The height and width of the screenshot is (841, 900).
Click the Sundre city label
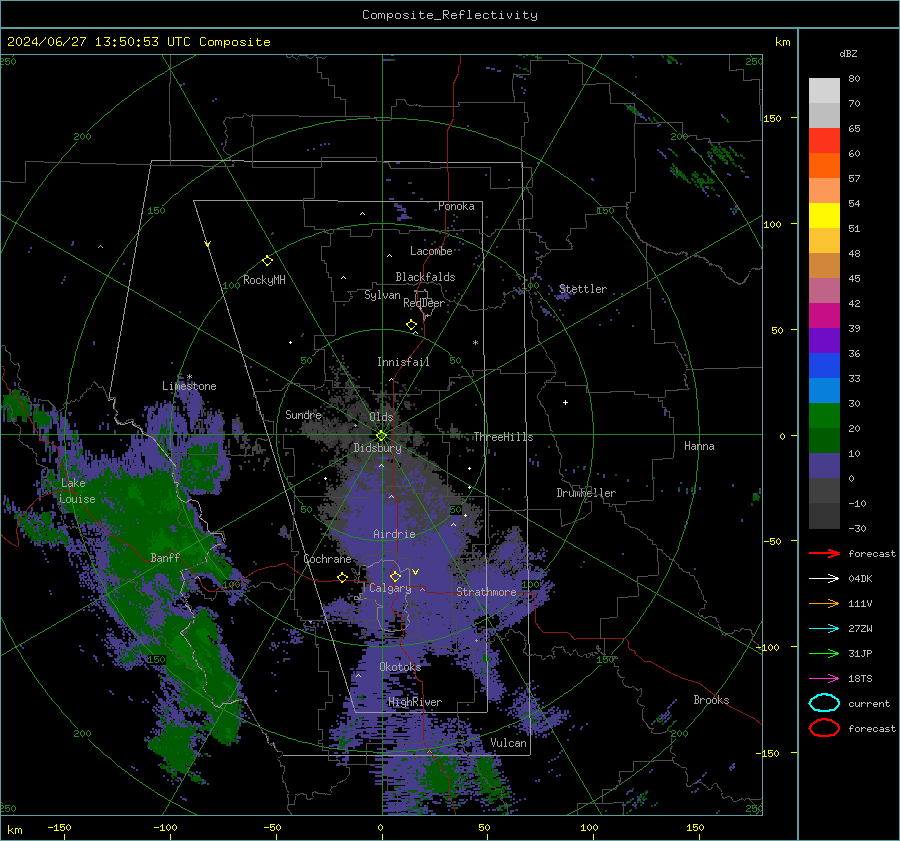[303, 414]
